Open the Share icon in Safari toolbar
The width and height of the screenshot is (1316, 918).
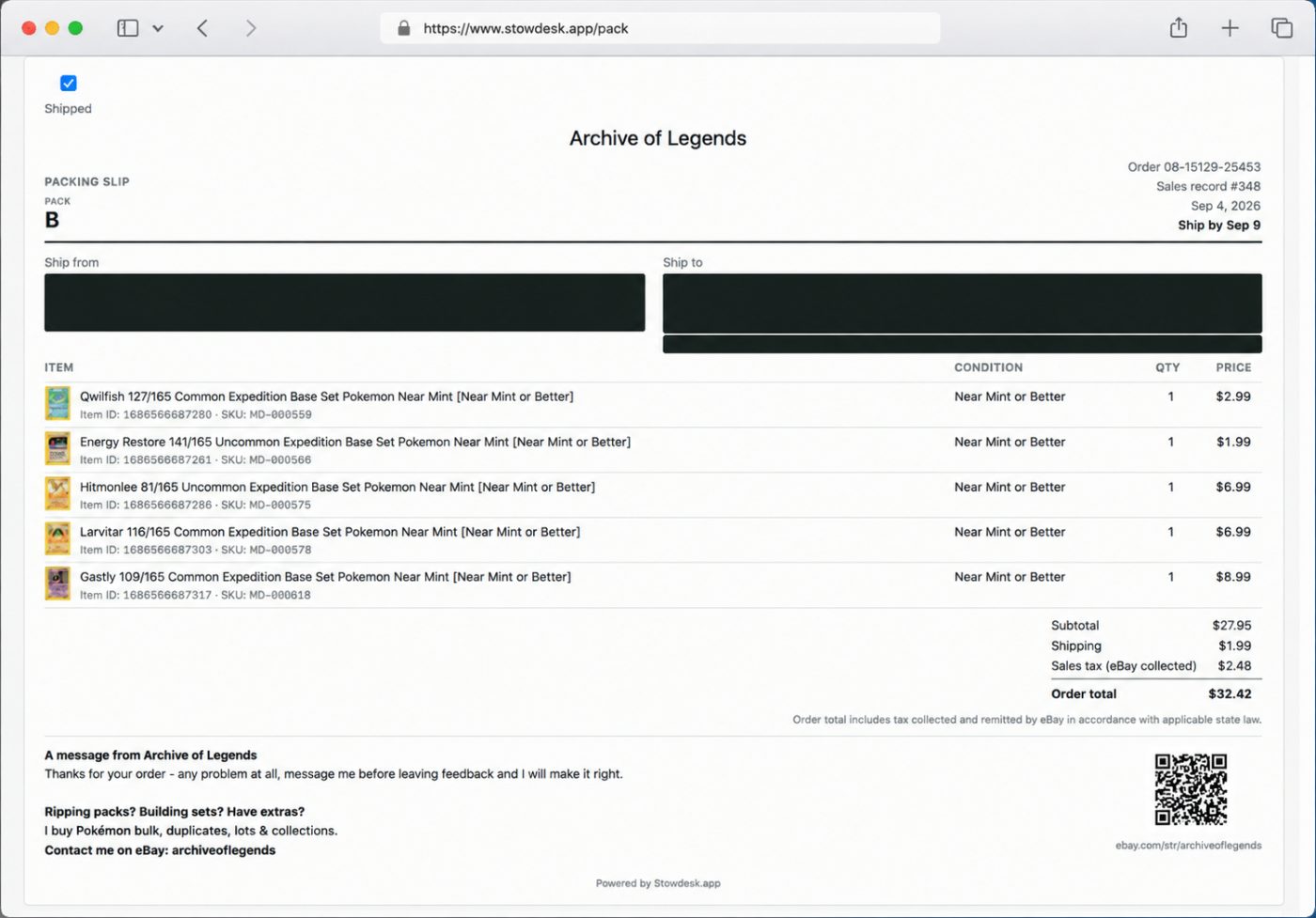click(x=1179, y=27)
